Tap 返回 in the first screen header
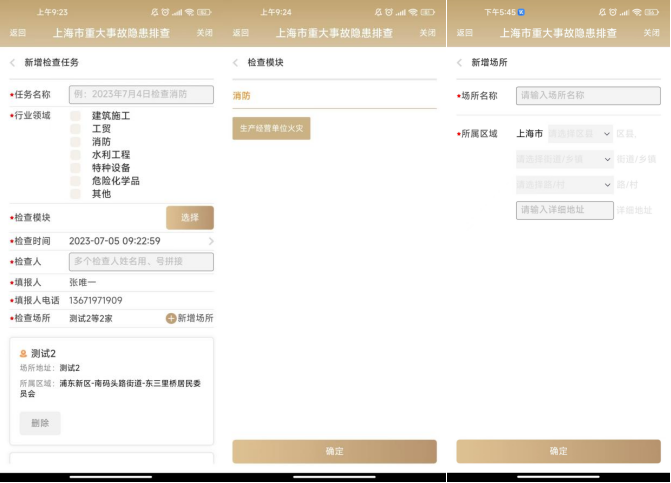Screen dimensions: 671x483 [18, 33]
